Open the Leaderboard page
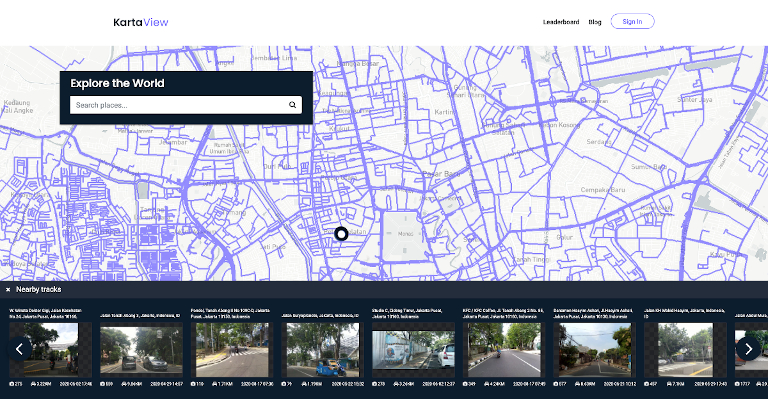The image size is (768, 399). point(561,22)
